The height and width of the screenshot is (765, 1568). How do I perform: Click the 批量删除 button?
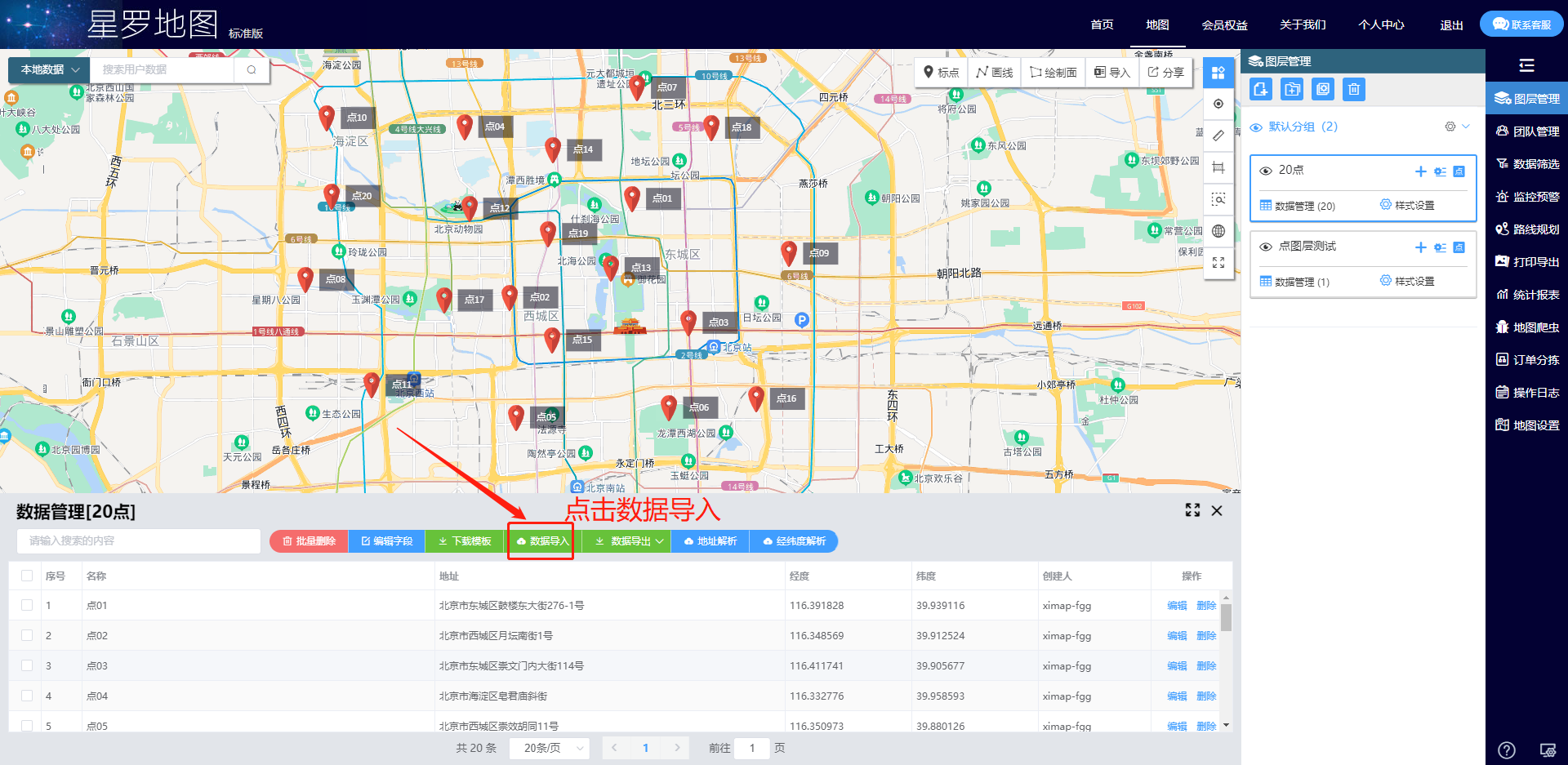(x=309, y=541)
